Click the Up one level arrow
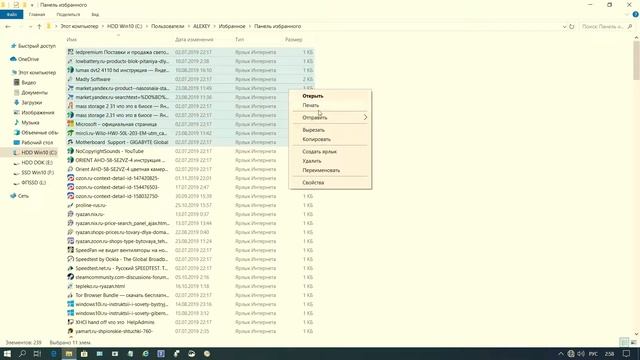640x360 pixels. (39, 27)
